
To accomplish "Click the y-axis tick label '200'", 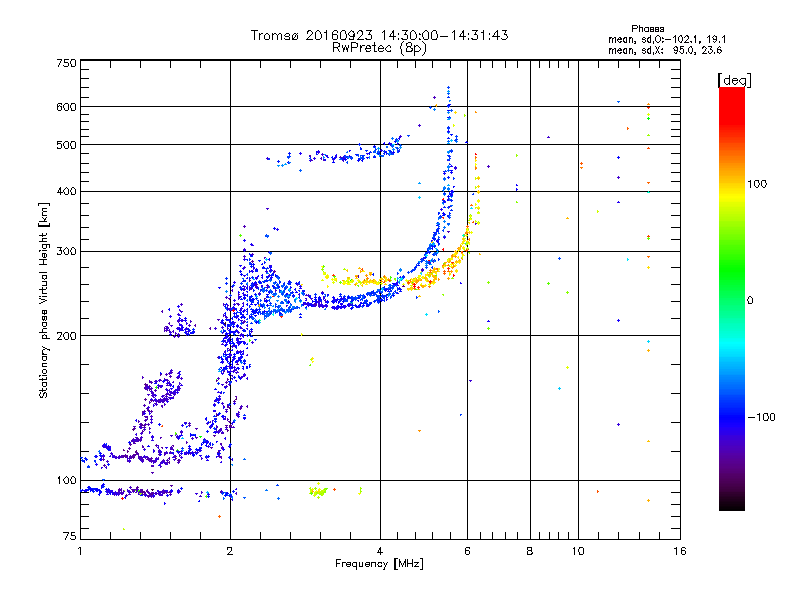I will point(66,336).
